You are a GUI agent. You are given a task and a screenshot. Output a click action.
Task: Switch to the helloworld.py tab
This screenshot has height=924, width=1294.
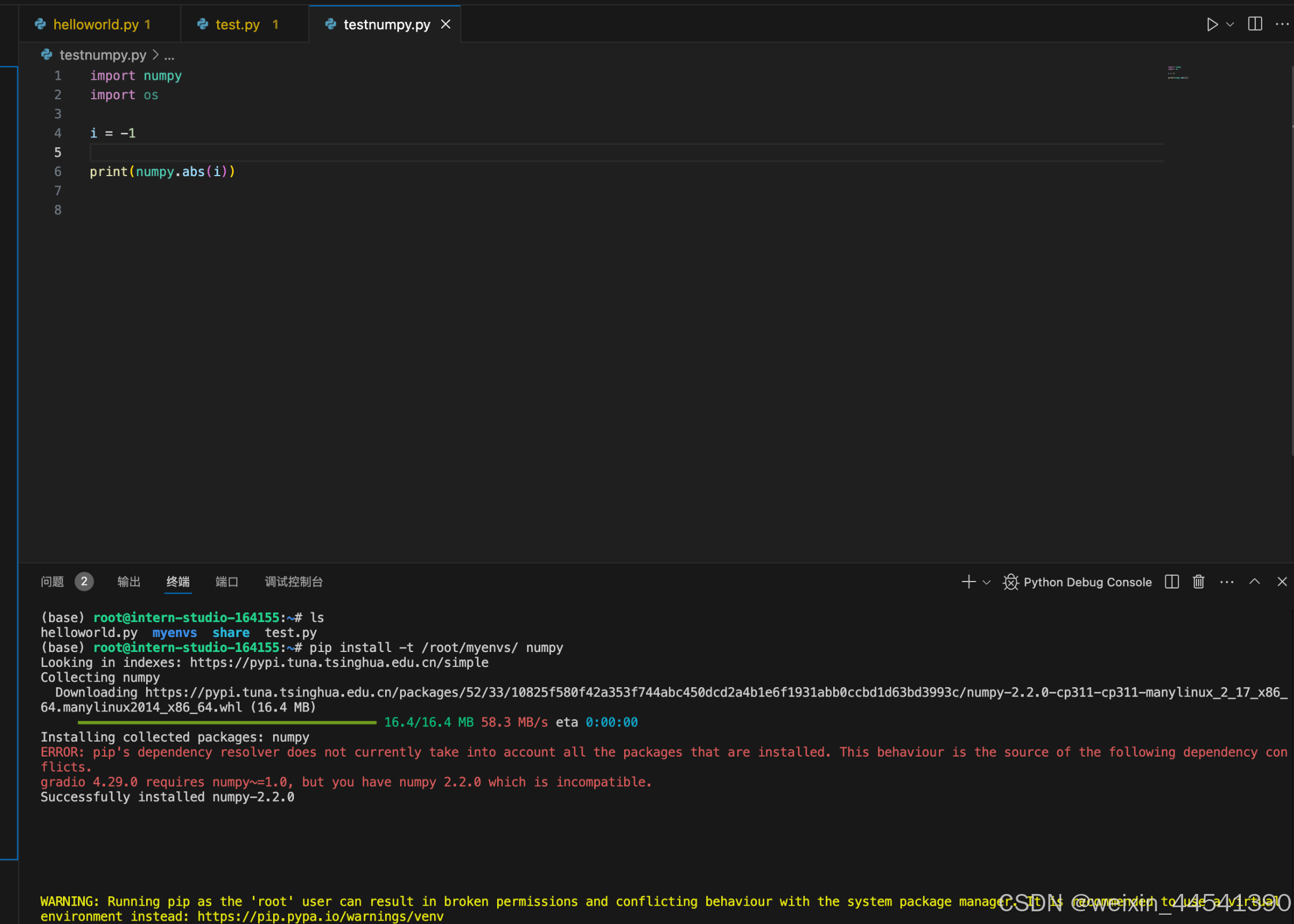96,24
